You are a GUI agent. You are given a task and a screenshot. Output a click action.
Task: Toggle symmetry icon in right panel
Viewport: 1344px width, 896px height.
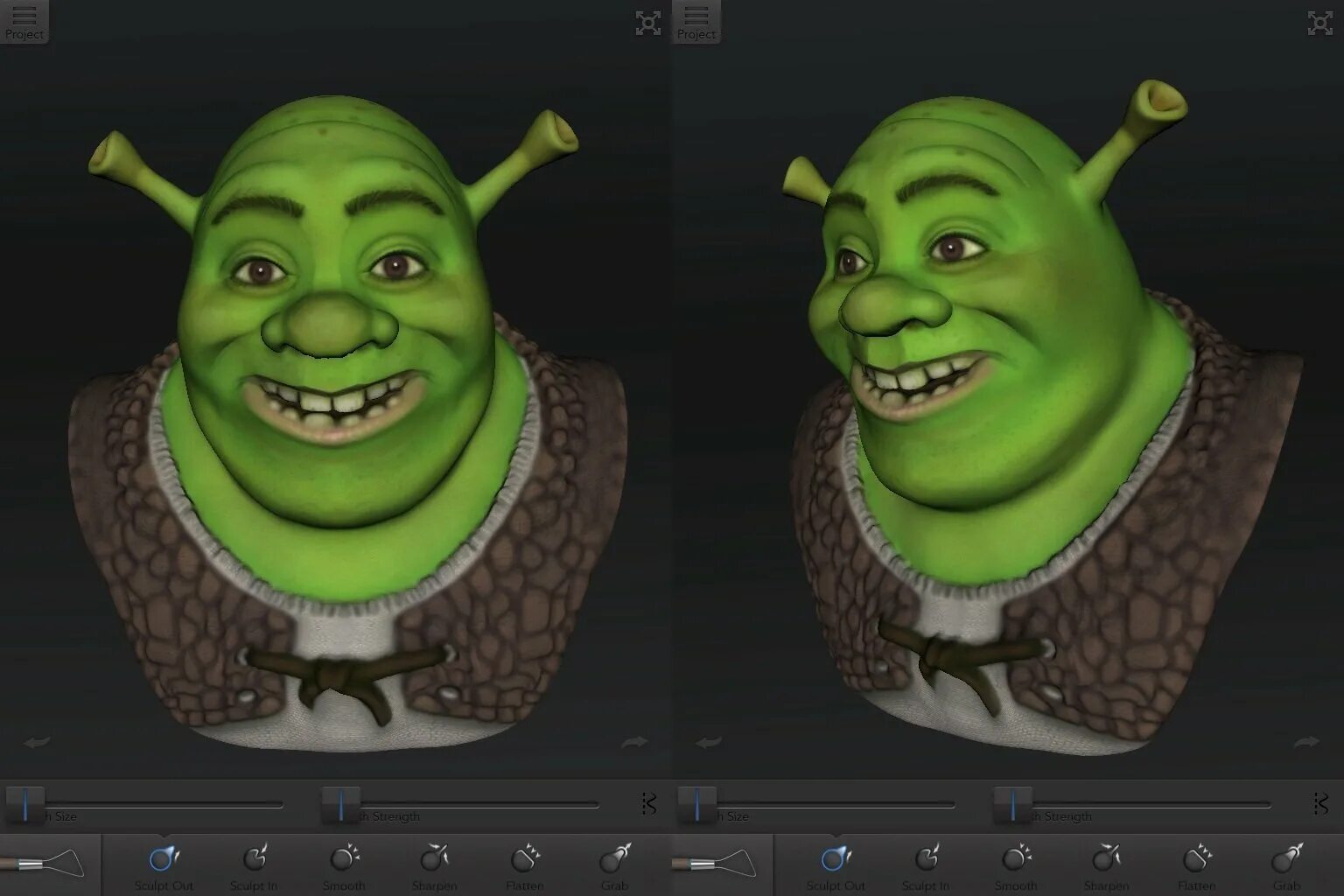click(x=1320, y=803)
